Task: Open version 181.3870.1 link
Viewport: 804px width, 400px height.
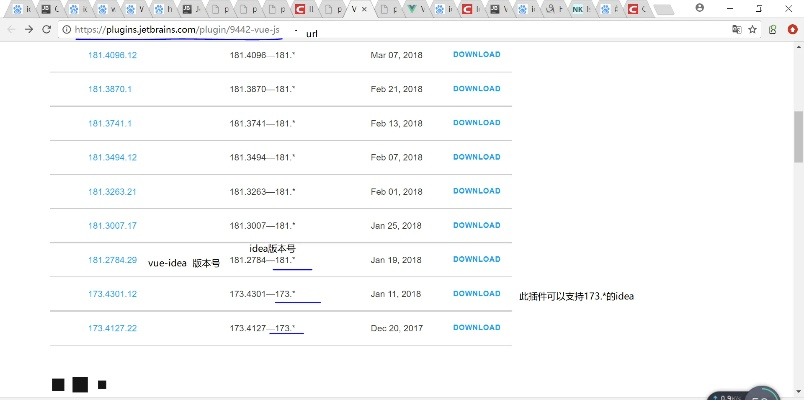Action: [x=110, y=89]
